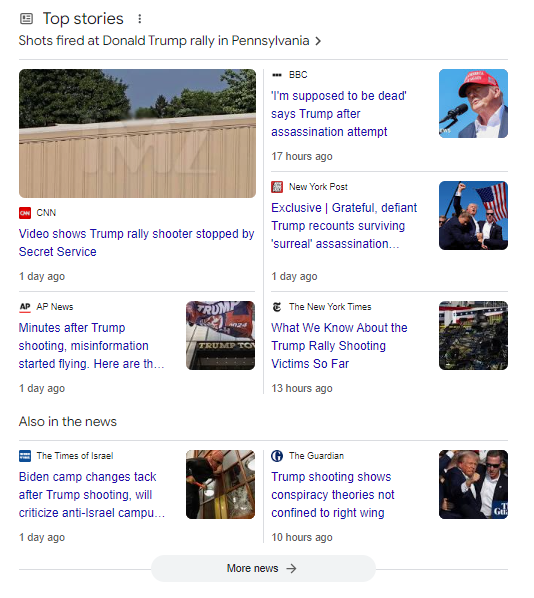Click the Guardian article thumbnail image
534x598 pixels.
click(473, 485)
